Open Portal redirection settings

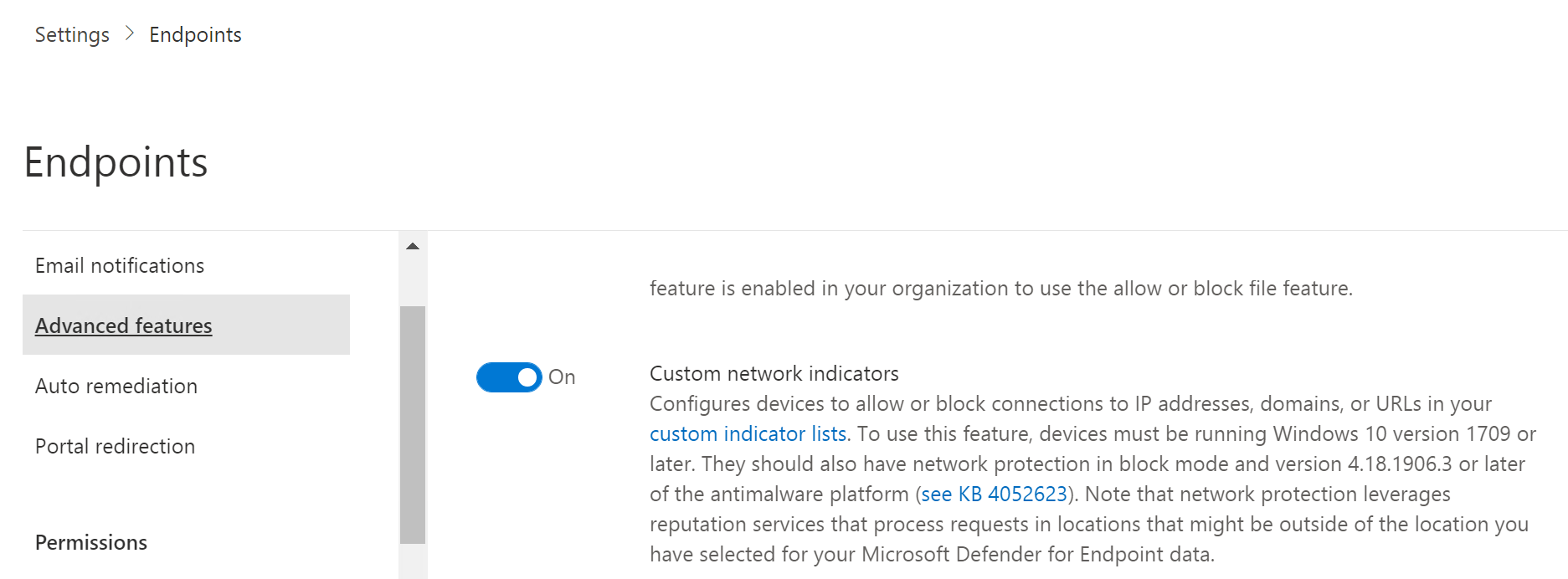point(115,446)
